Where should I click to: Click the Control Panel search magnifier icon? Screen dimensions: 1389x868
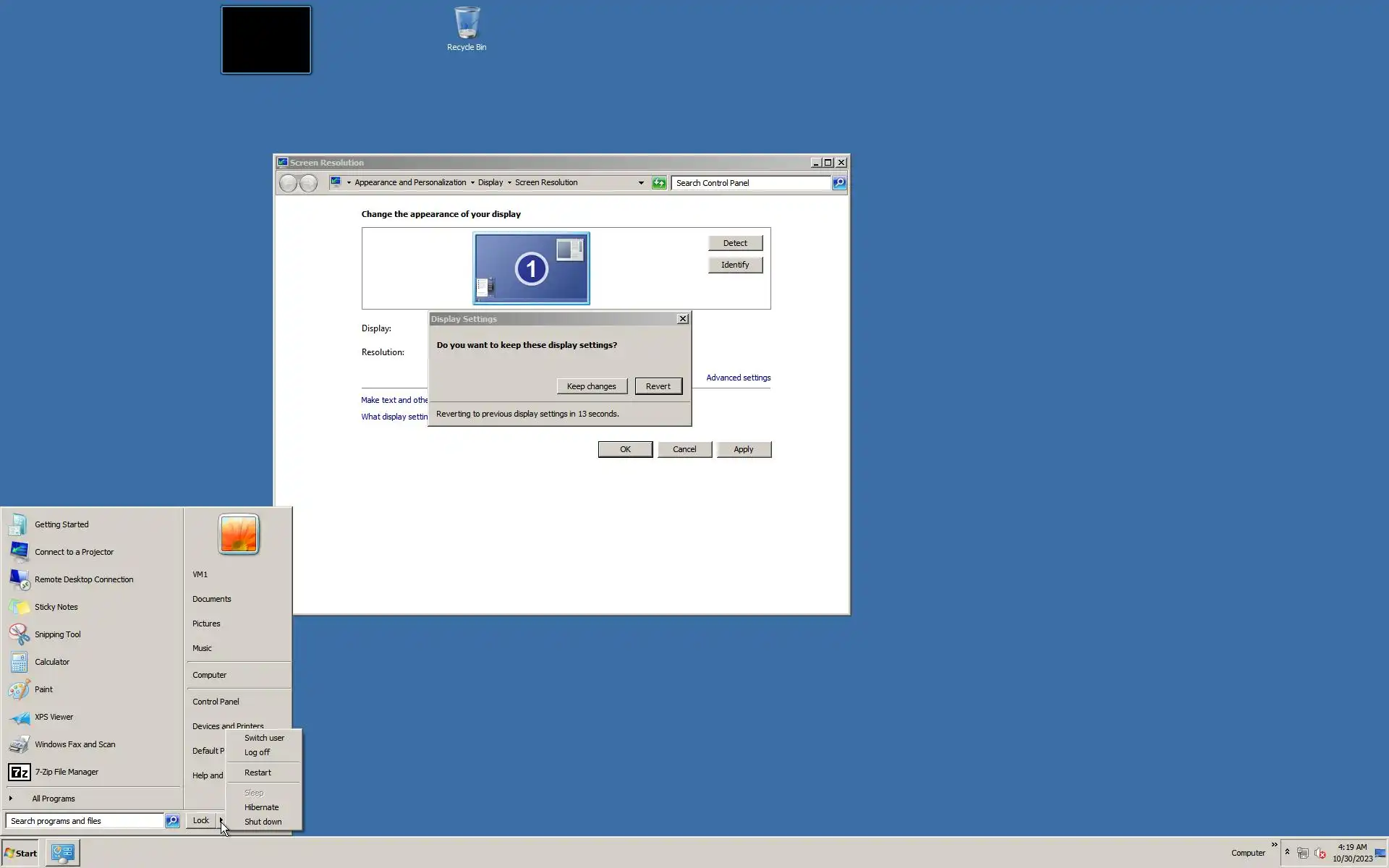[838, 183]
